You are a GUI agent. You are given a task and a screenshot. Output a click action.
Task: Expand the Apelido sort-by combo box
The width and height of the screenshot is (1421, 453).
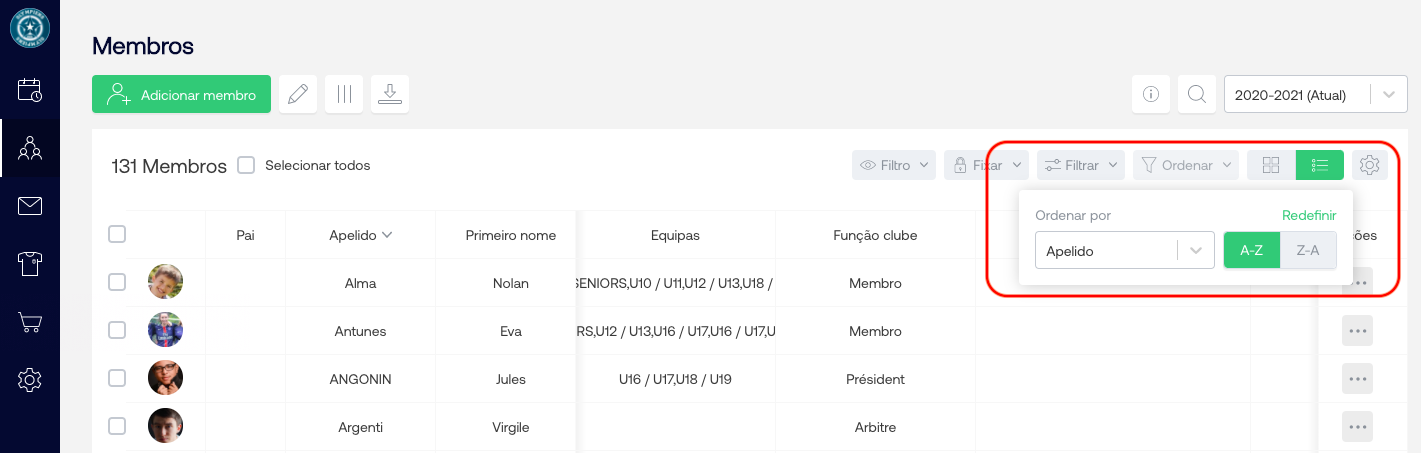point(1124,251)
